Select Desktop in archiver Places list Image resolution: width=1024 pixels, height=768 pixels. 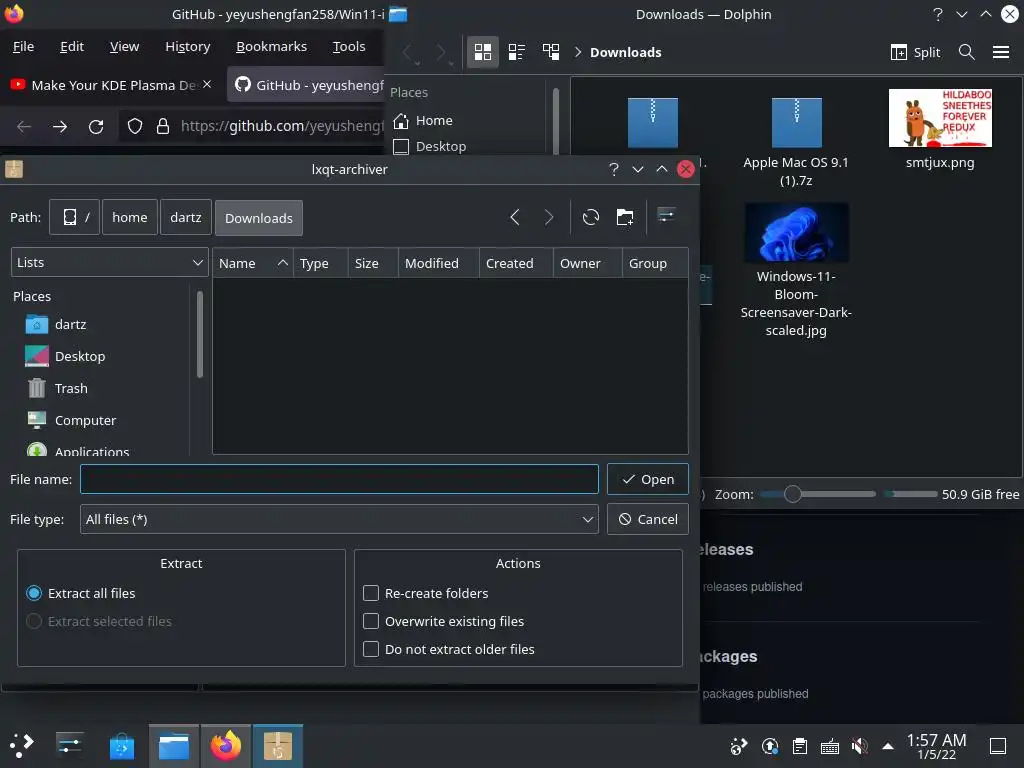pyautogui.click(x=65, y=357)
